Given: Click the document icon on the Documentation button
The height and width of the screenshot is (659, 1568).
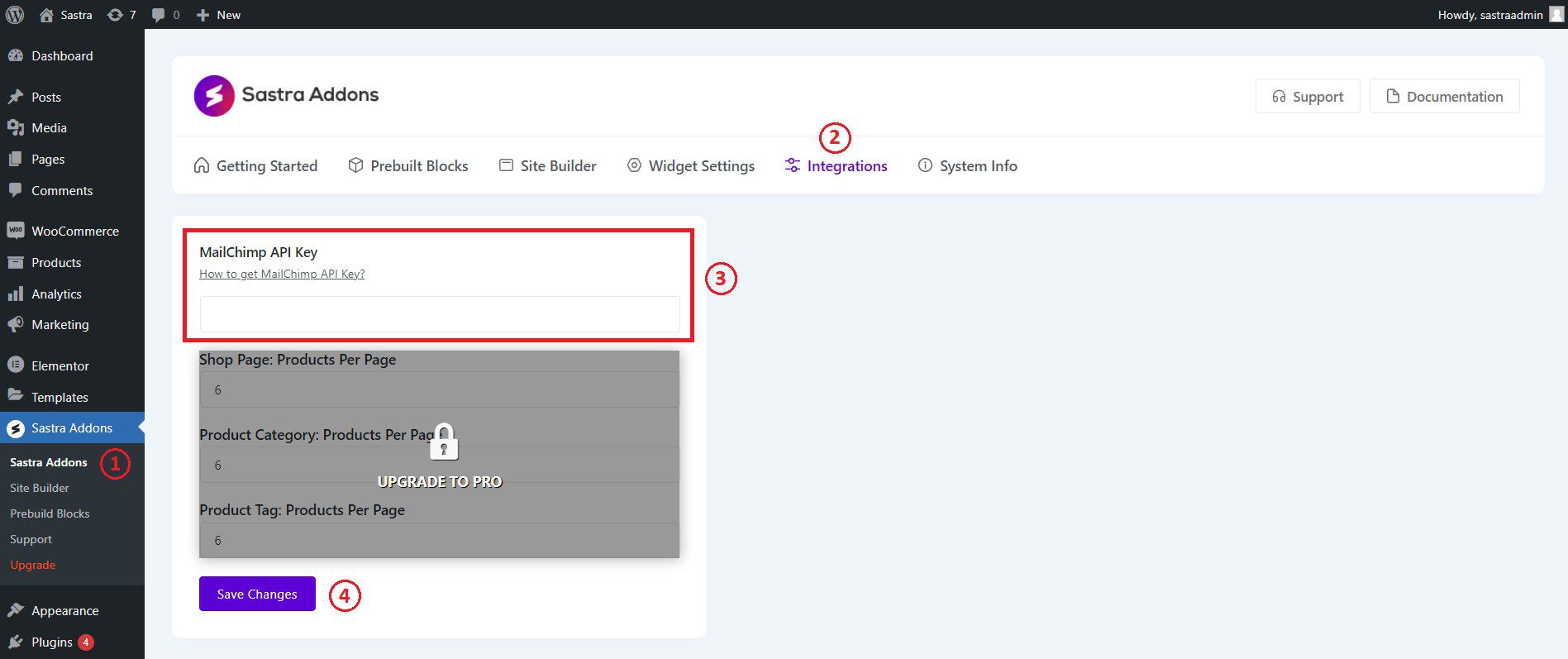Looking at the screenshot, I should click(1393, 96).
